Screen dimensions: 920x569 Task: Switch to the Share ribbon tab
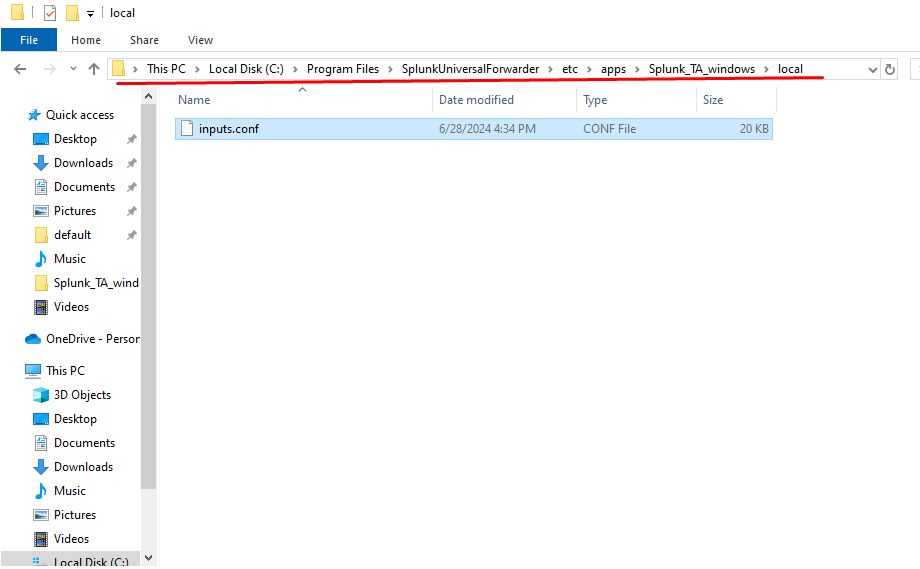(144, 40)
